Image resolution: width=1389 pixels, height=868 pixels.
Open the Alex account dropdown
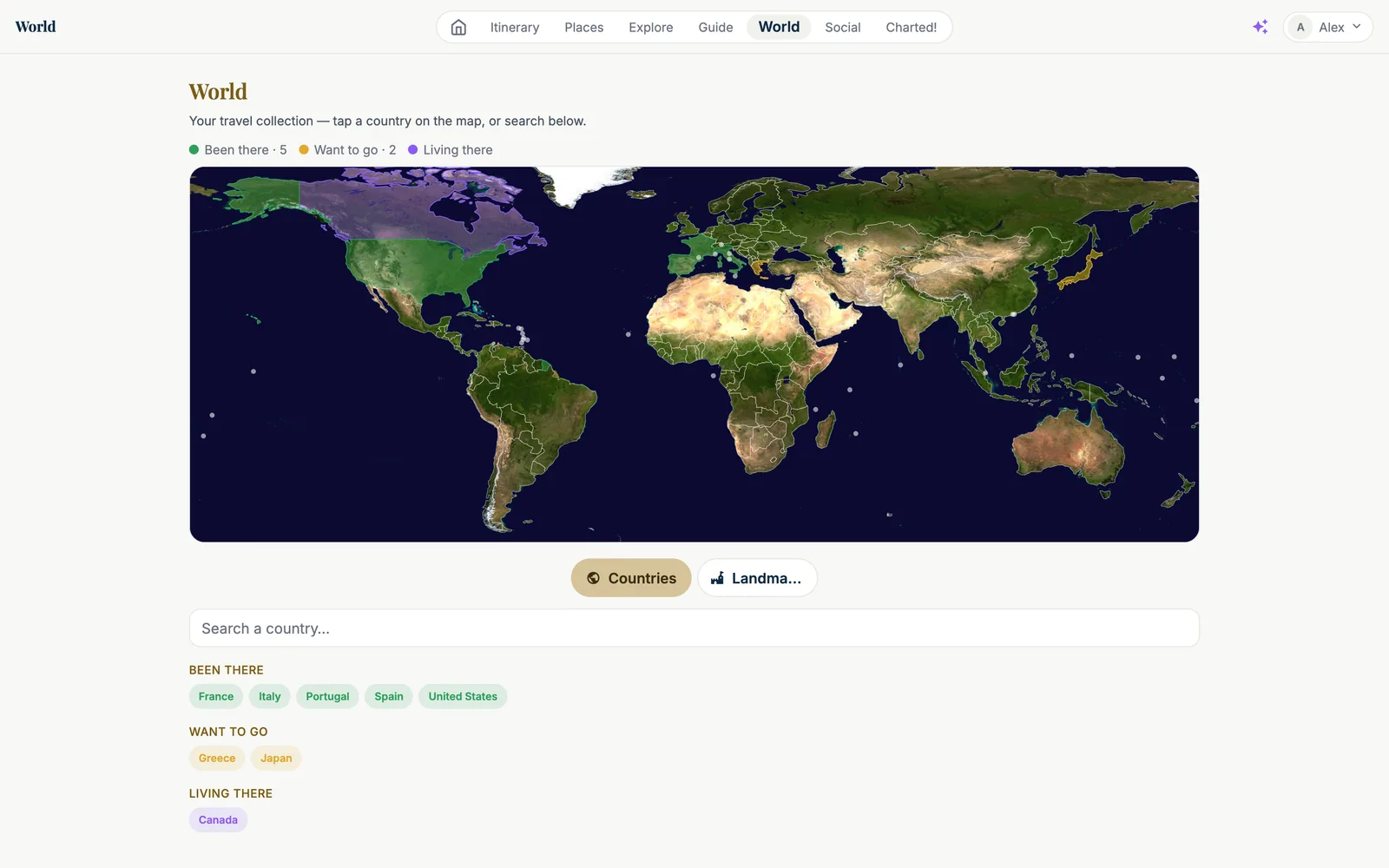pyautogui.click(x=1327, y=27)
